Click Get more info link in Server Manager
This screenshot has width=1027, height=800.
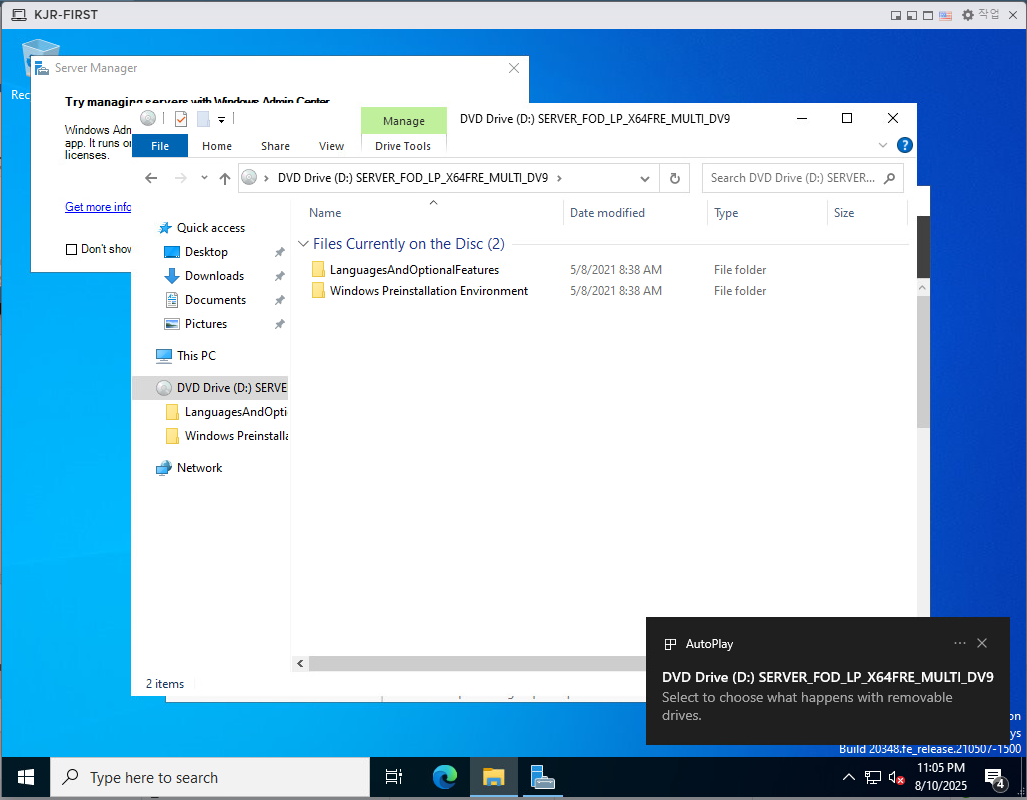pos(98,207)
